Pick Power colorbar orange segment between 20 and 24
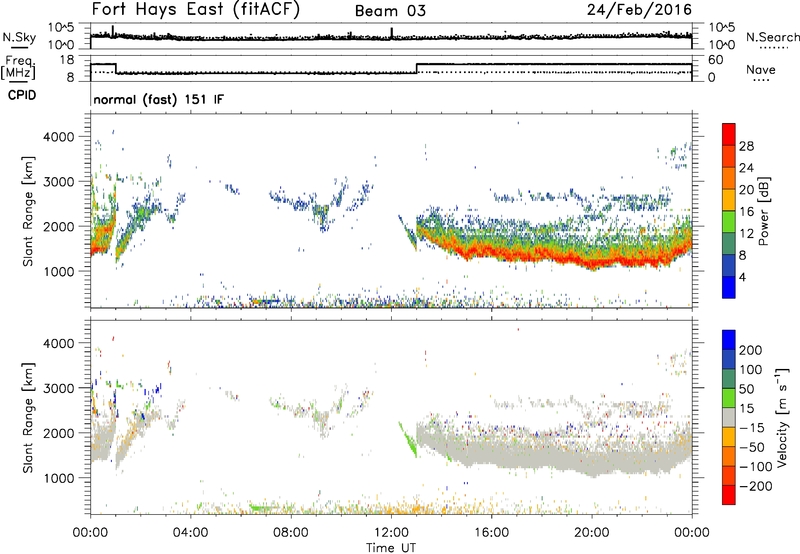 729,178
